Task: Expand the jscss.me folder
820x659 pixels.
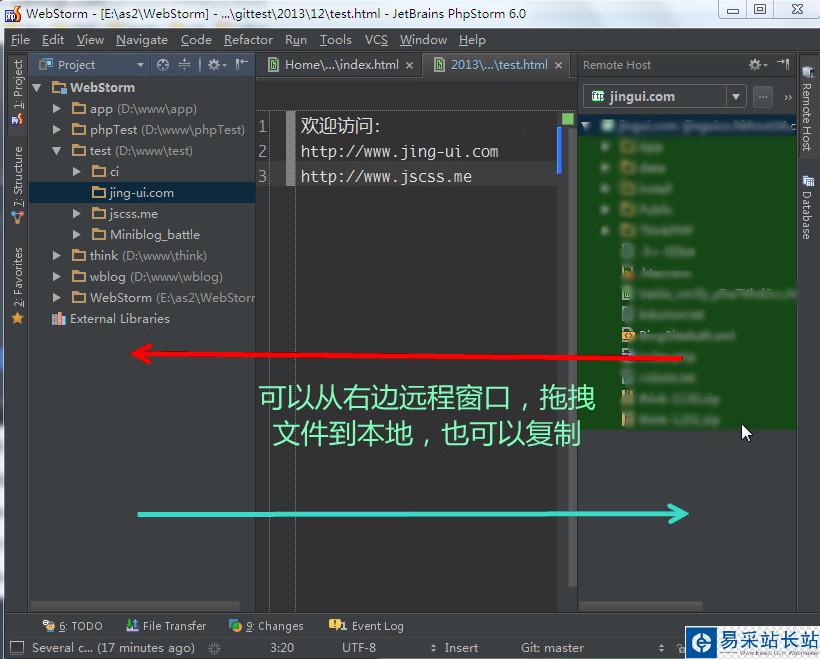Action: coord(77,213)
